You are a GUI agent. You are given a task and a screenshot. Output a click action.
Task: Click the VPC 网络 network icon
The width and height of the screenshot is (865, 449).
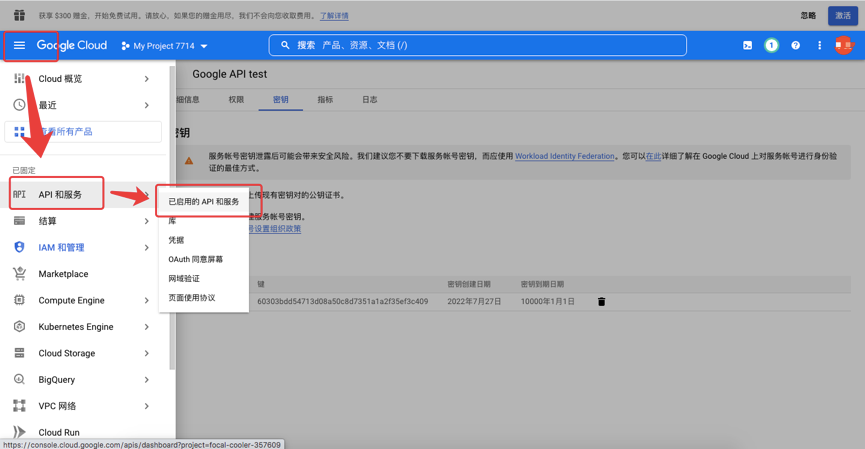click(19, 406)
